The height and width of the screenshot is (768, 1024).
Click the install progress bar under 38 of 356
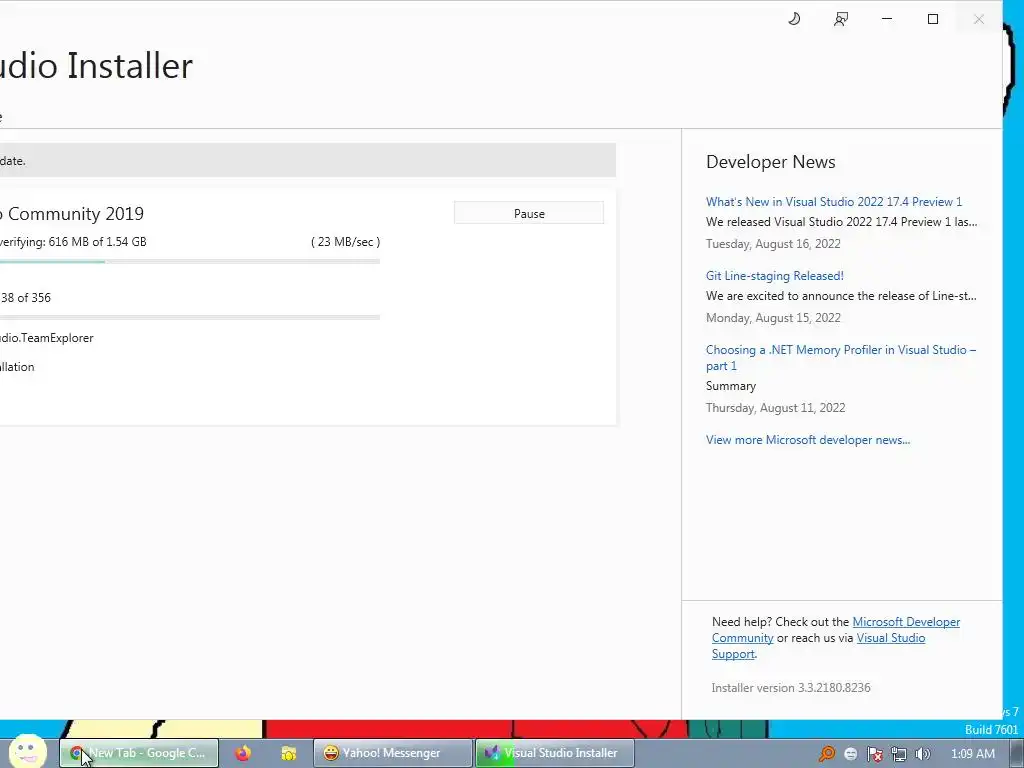[x=190, y=317]
